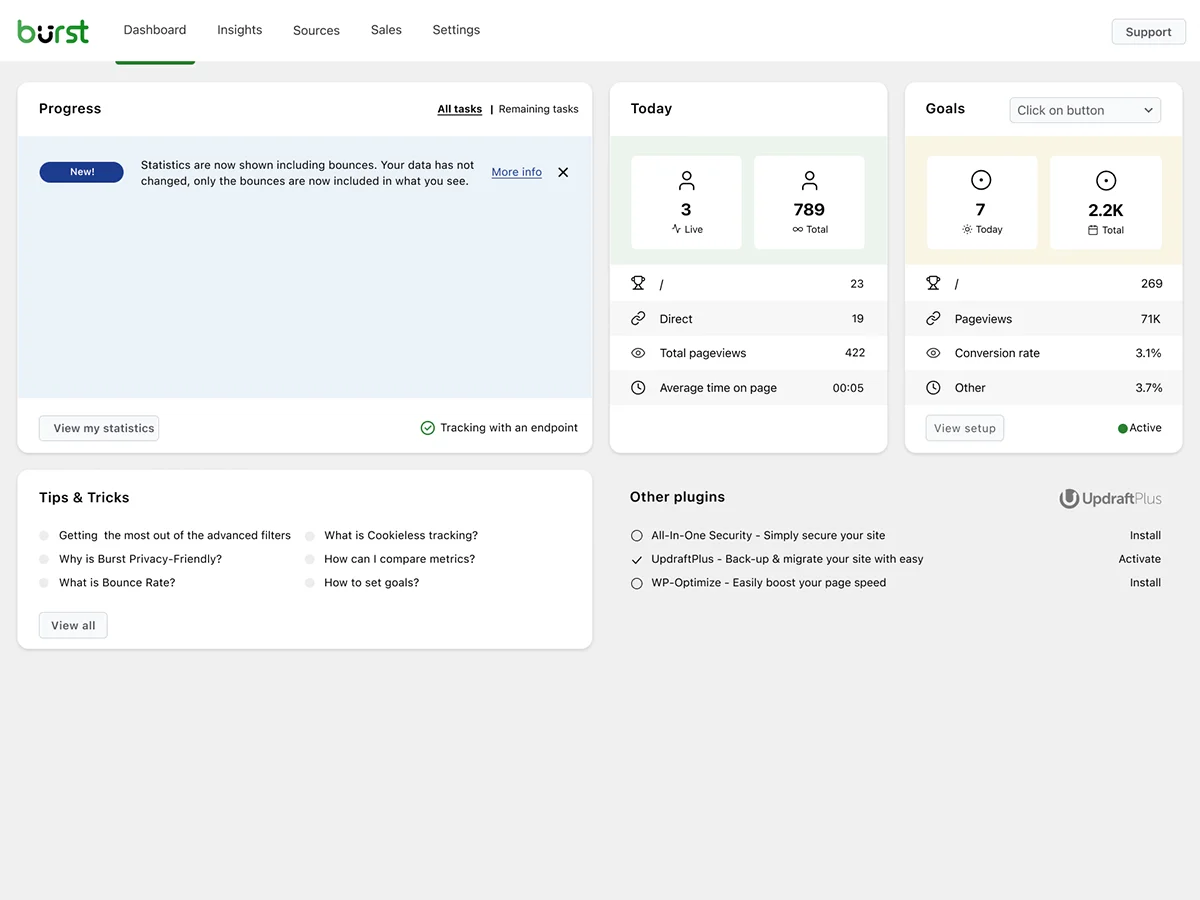
Task: Click the infinity Total icon
Action: 798,229
